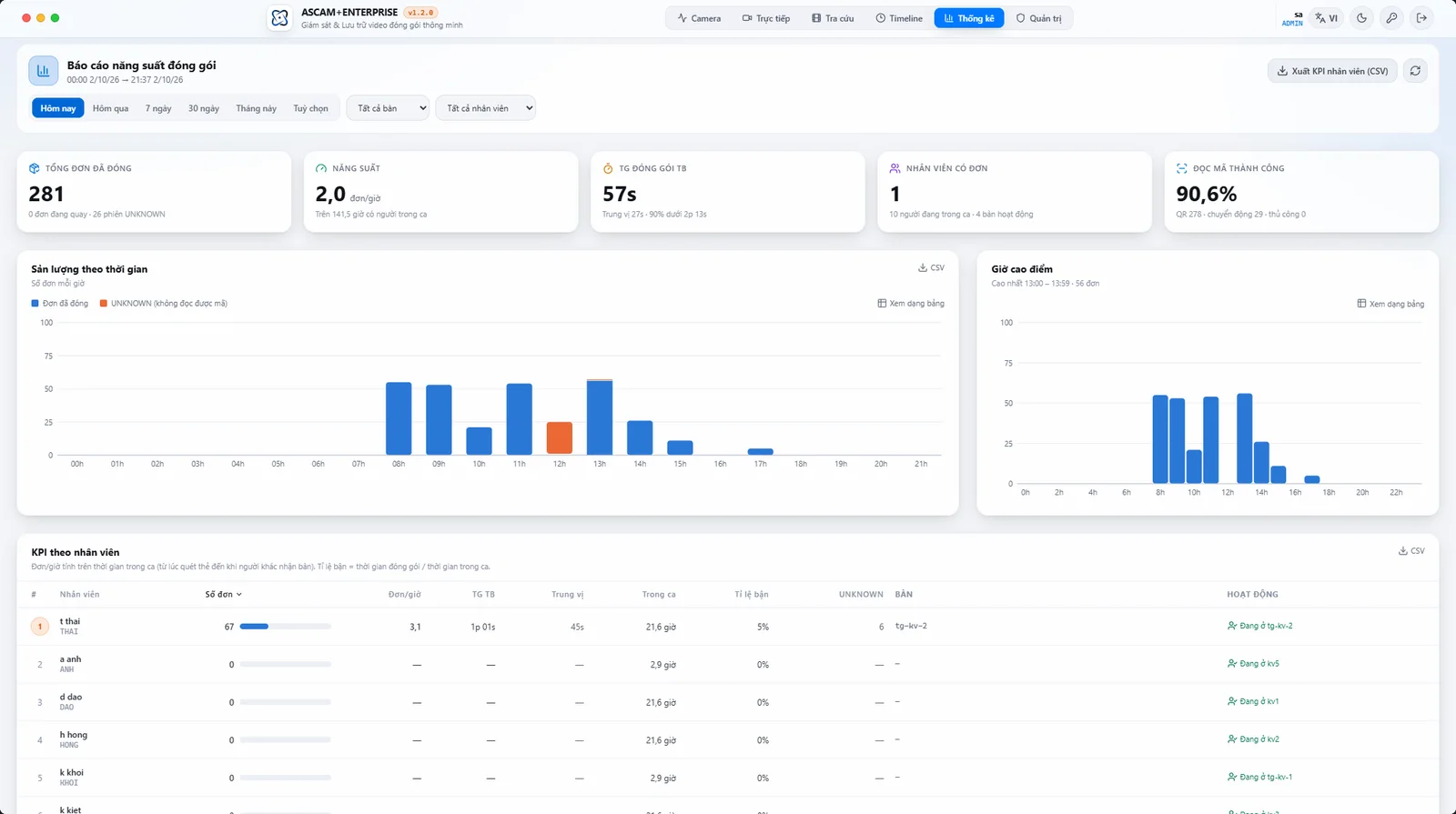1456x814 pixels.
Task: Click the logout icon in header
Action: [x=1421, y=18]
